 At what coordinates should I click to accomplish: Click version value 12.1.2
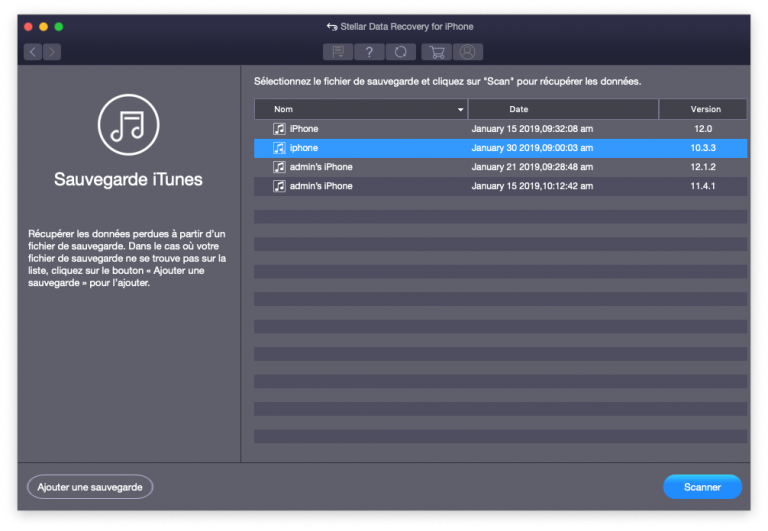[x=703, y=167]
